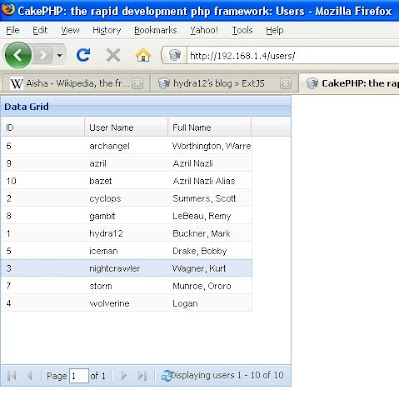Click the Drake, Bobby cell
The height and width of the screenshot is (400, 399).
click(210, 251)
